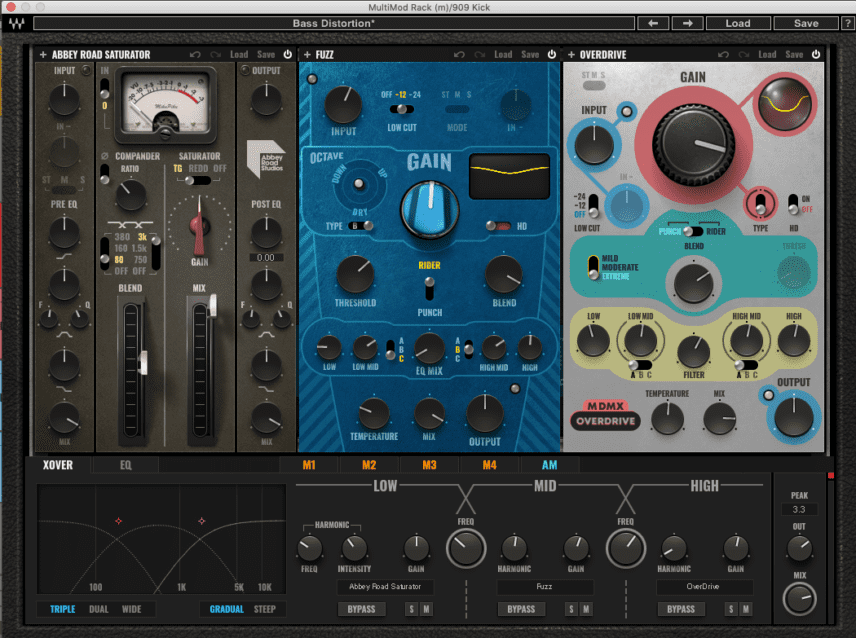Toggle the Fuzz HD switch

[498, 226]
